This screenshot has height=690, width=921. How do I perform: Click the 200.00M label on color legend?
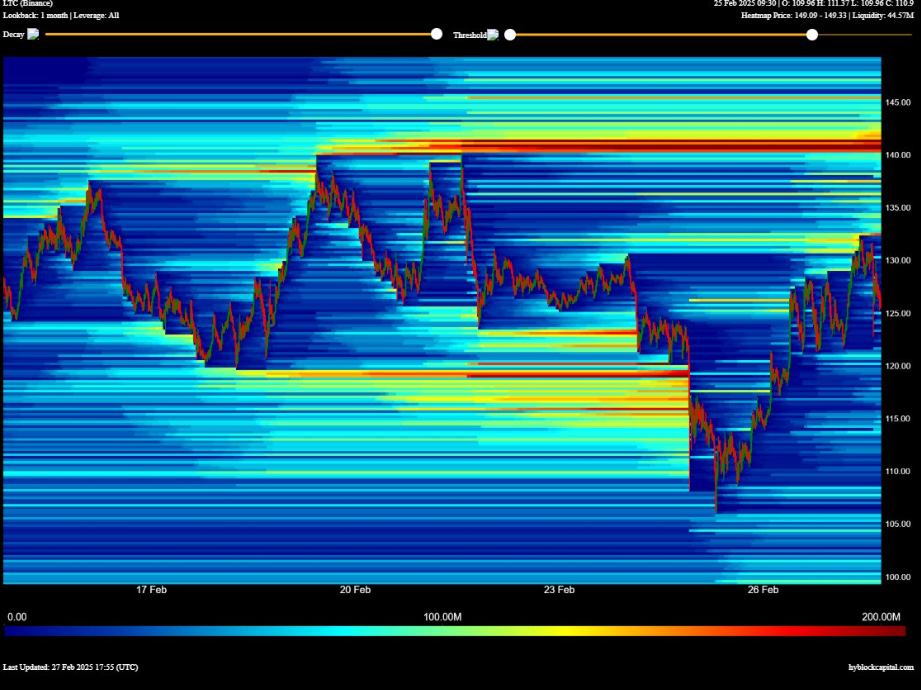881,617
